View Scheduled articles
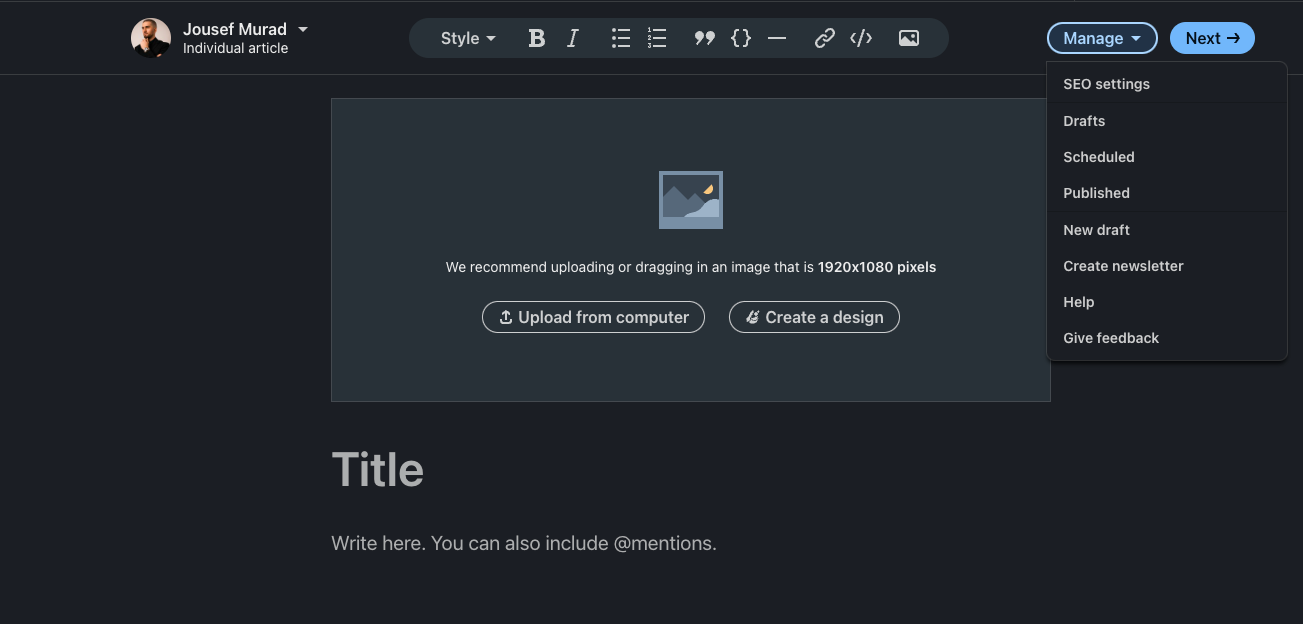 click(1098, 156)
